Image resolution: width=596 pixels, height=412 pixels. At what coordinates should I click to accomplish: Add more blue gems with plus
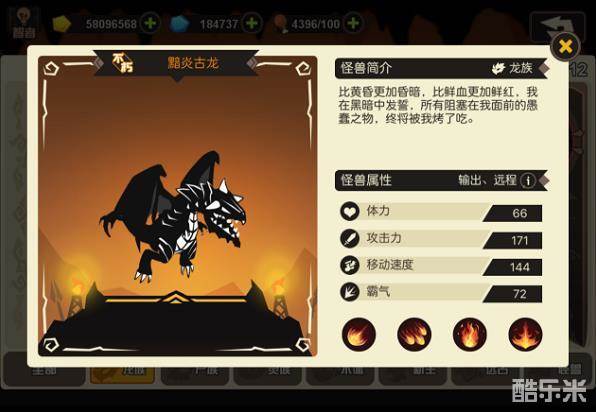(x=252, y=24)
